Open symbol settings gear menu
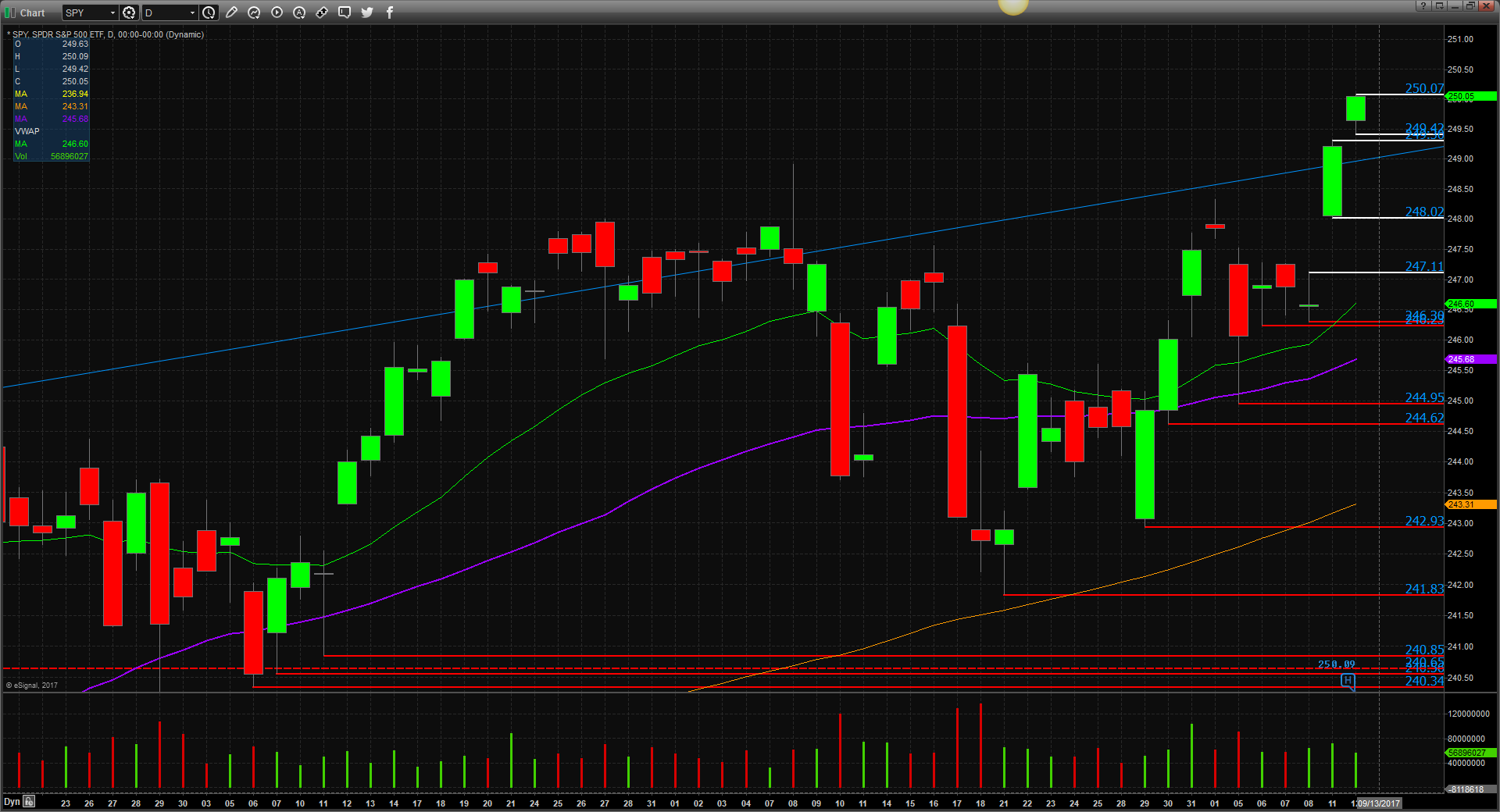 tap(129, 12)
